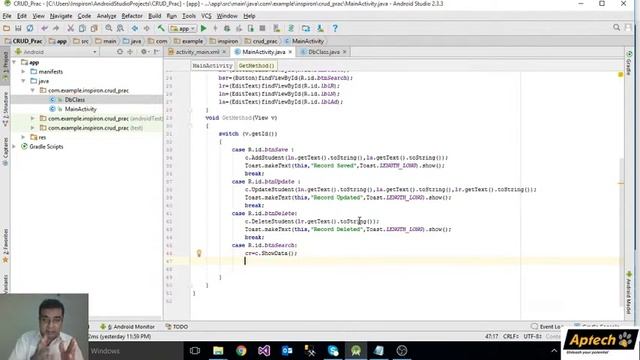The width and height of the screenshot is (640, 360).
Task: Close the activity_main.xml tab
Action: click(x=224, y=52)
